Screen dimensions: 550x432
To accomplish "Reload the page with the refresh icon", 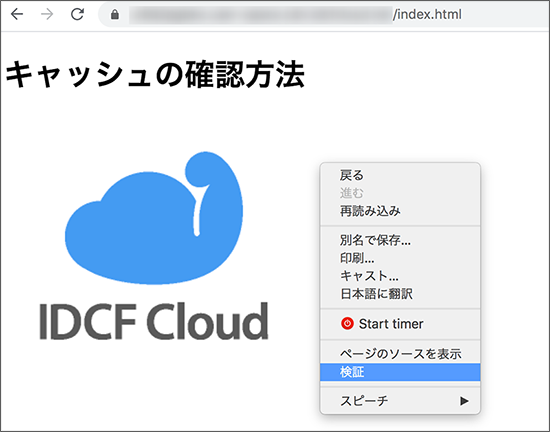I will tap(77, 14).
